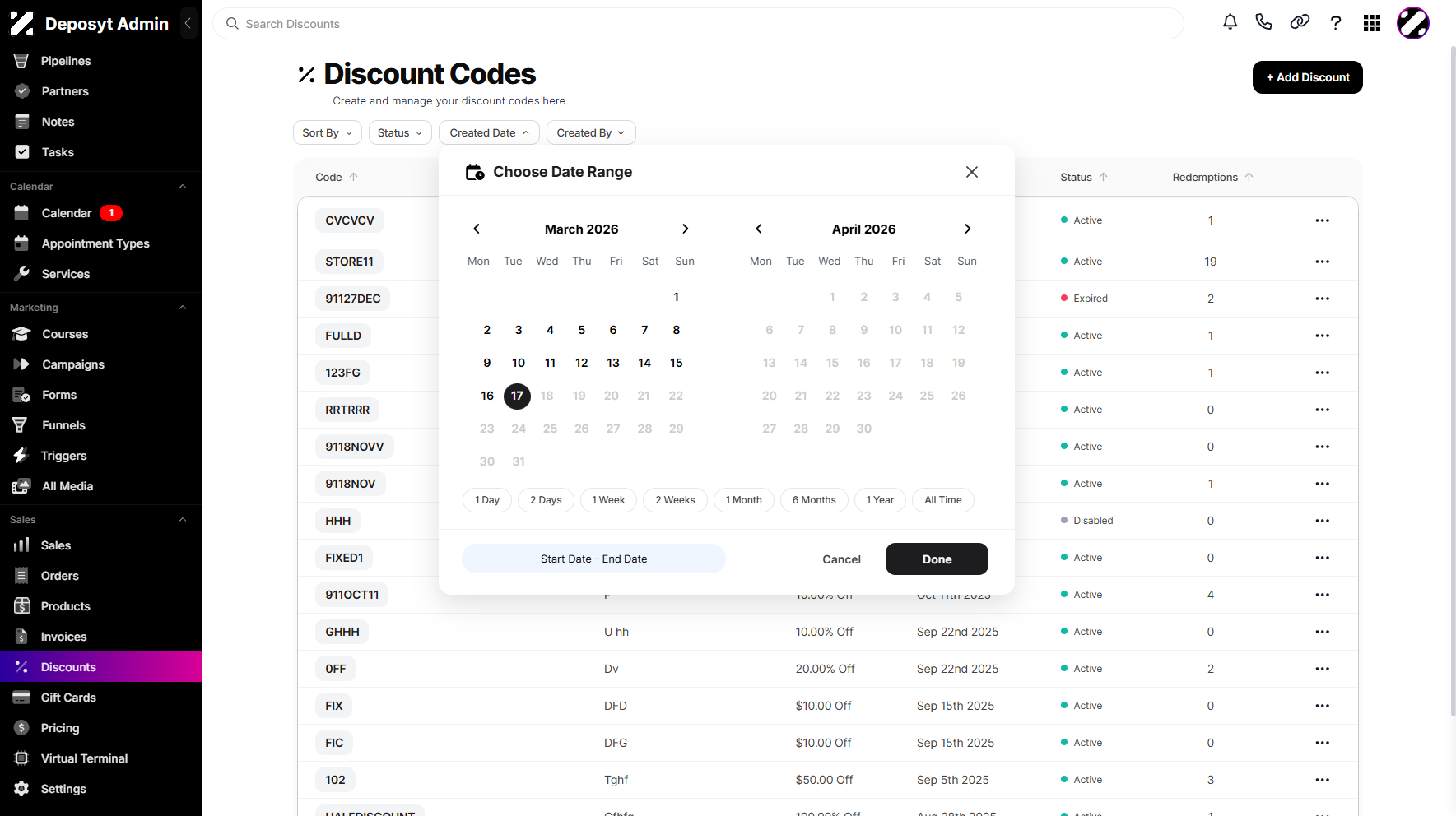Image resolution: width=1456 pixels, height=816 pixels.
Task: Go back a month from April 2026
Action: (759, 229)
